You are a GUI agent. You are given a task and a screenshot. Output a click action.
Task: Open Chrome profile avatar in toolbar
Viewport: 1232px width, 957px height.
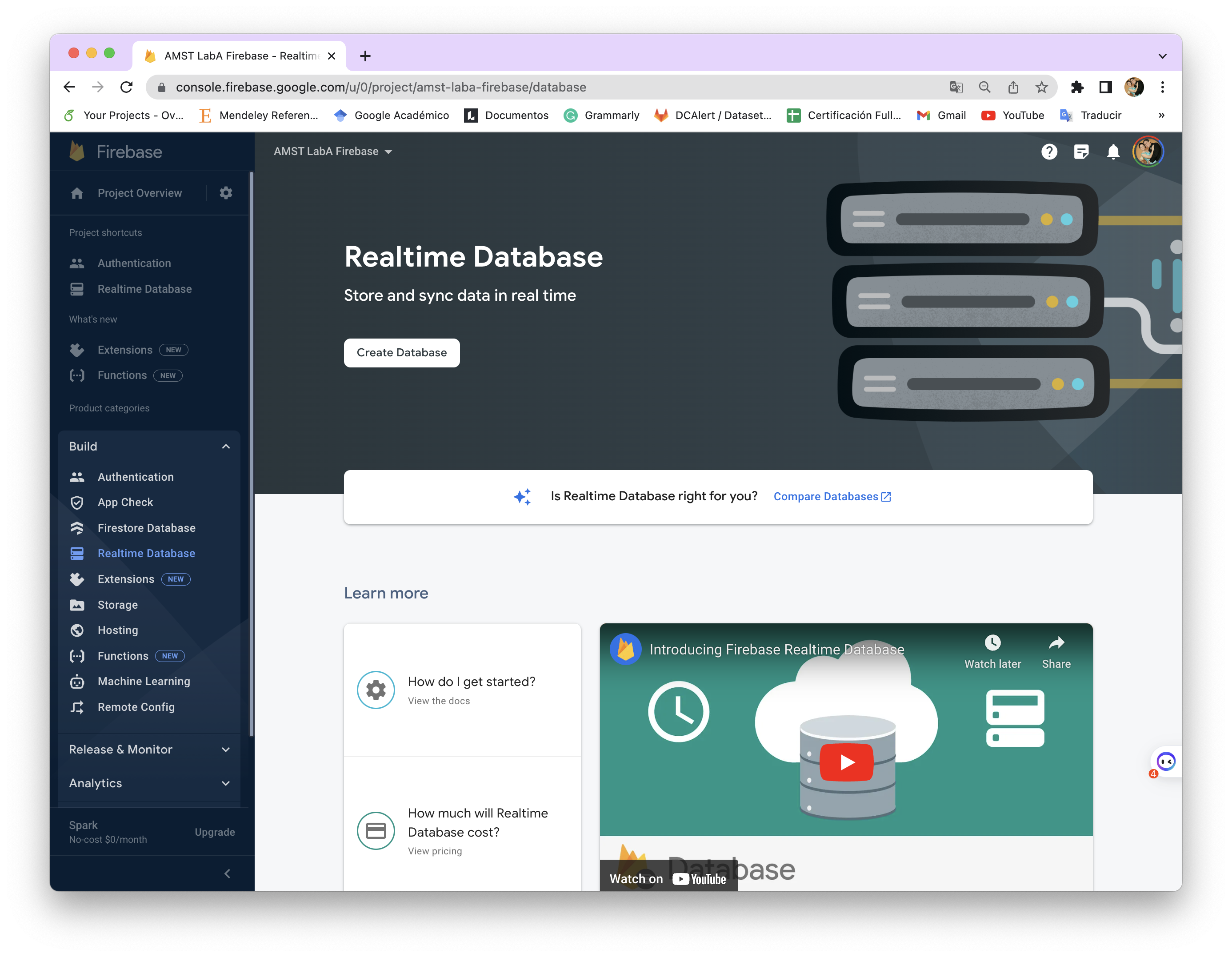(1134, 87)
